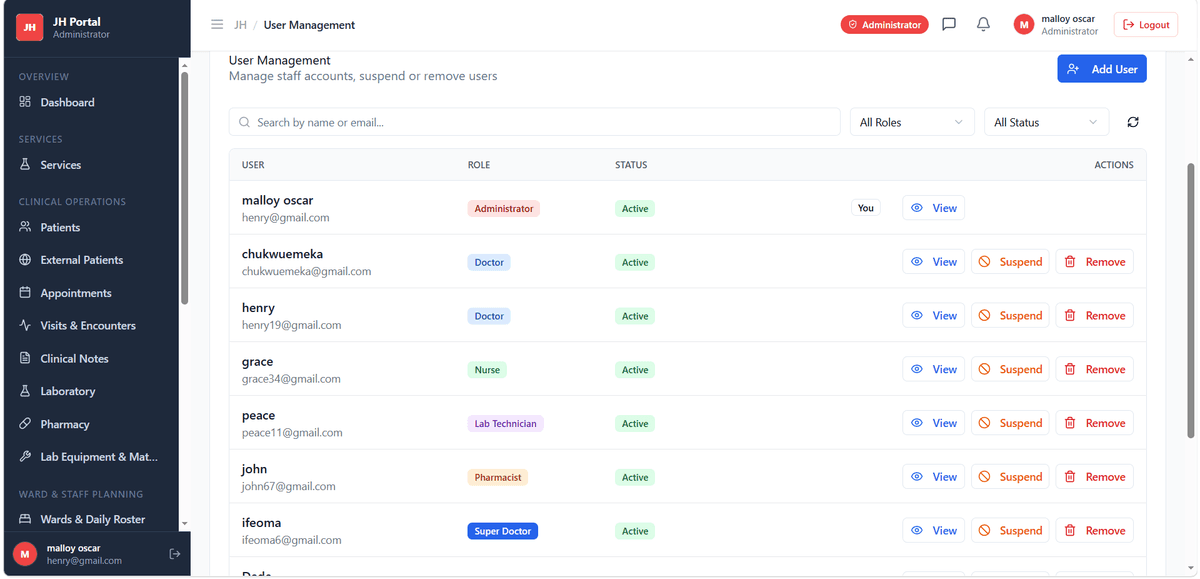Search users by name or email field
This screenshot has height=579, width=1200.
click(534, 122)
